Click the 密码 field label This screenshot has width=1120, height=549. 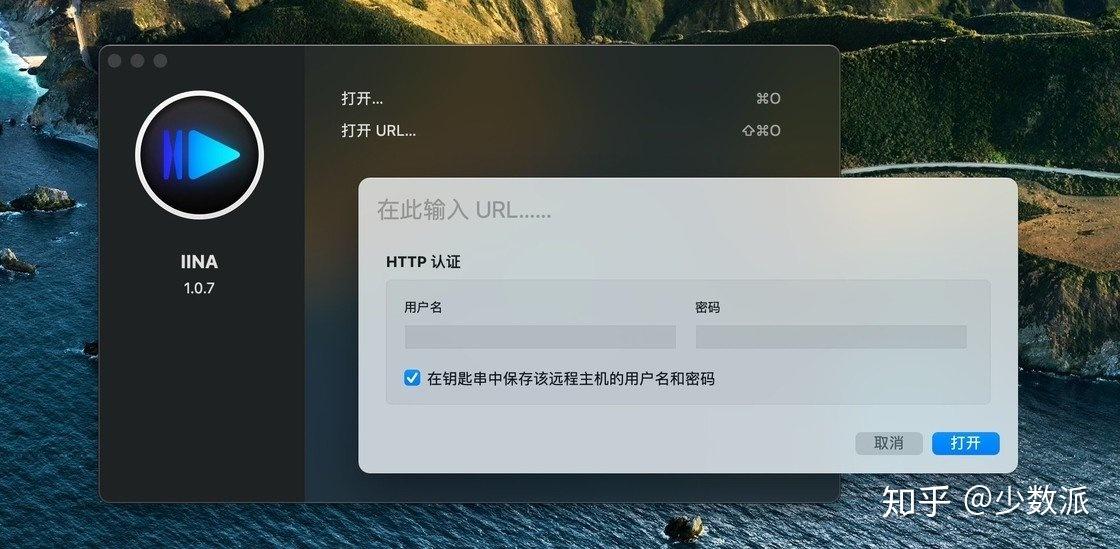708,308
